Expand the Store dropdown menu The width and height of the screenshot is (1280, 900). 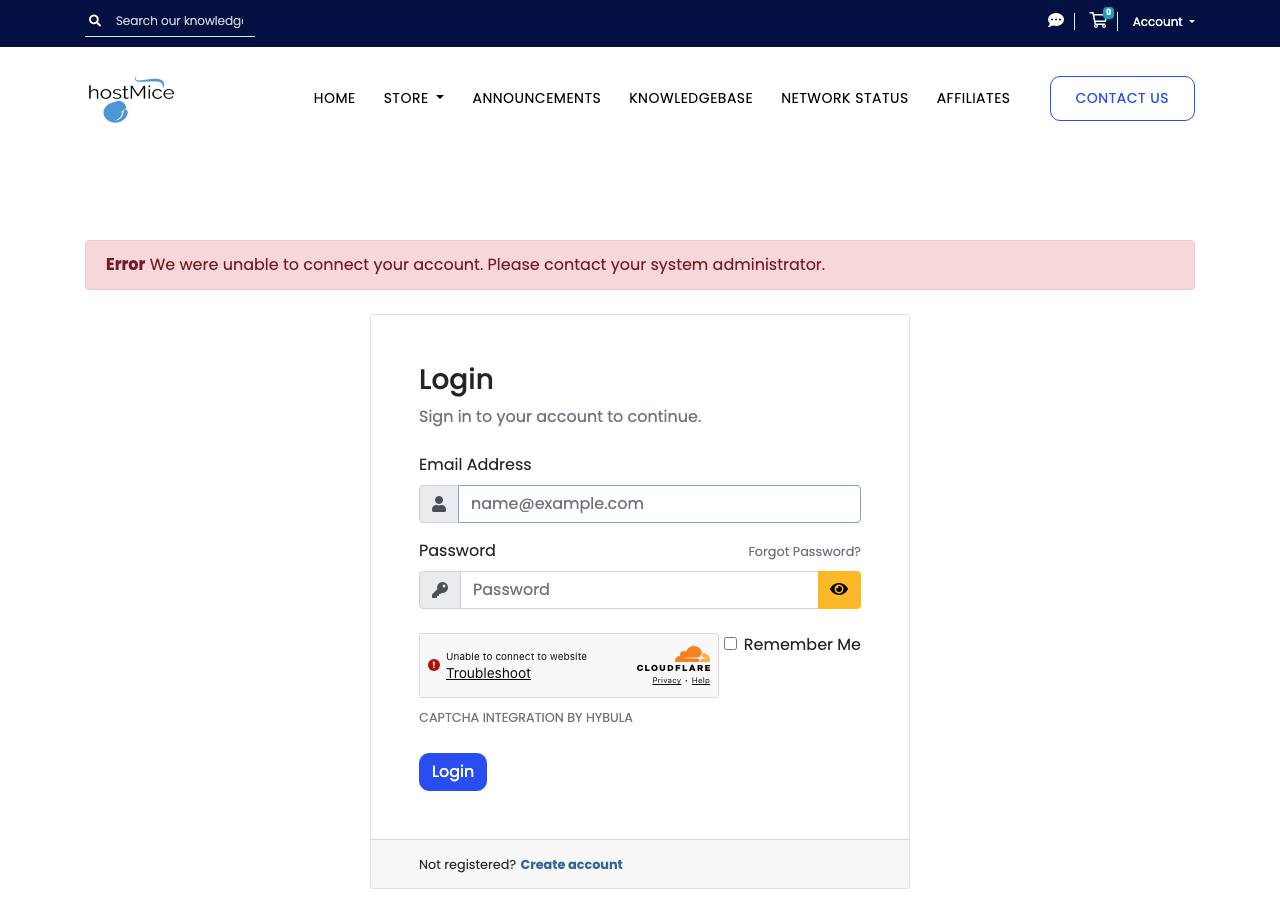413,98
